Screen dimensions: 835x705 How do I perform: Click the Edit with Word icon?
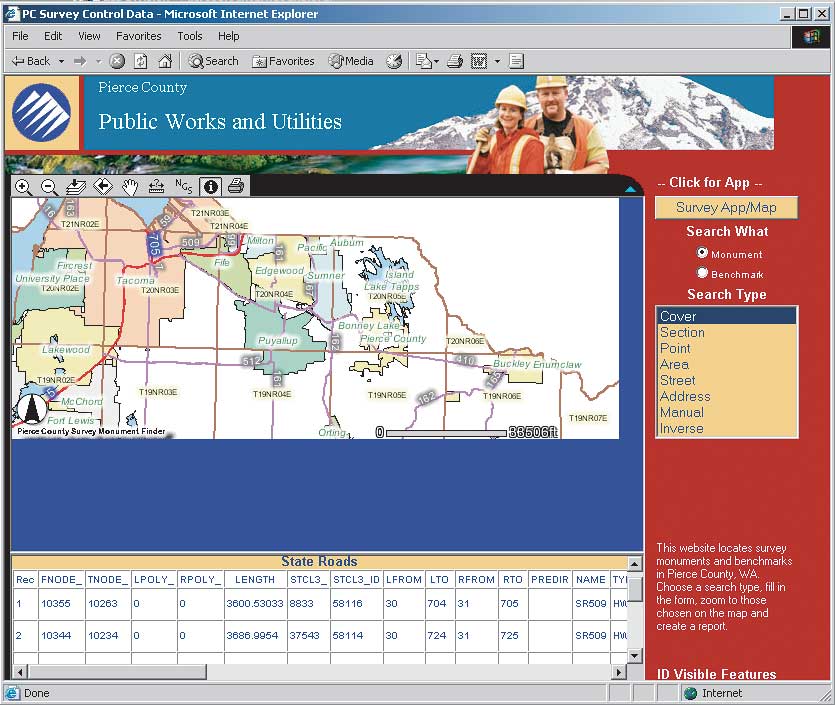pos(479,62)
